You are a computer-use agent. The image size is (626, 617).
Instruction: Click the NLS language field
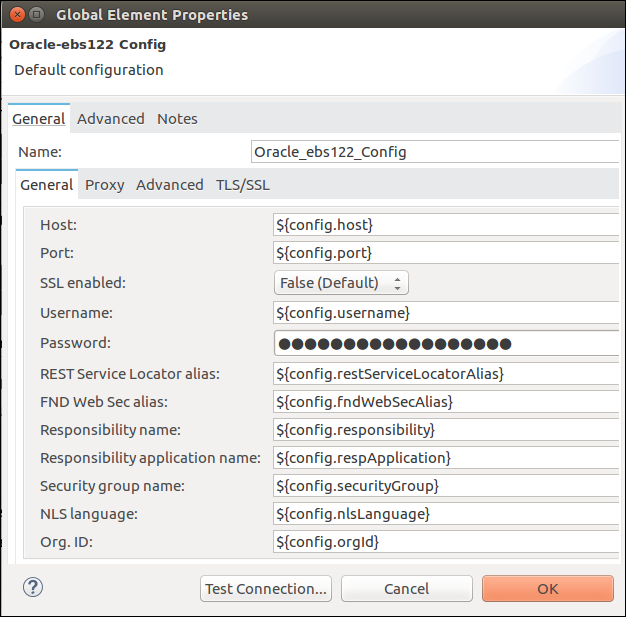[x=445, y=514]
